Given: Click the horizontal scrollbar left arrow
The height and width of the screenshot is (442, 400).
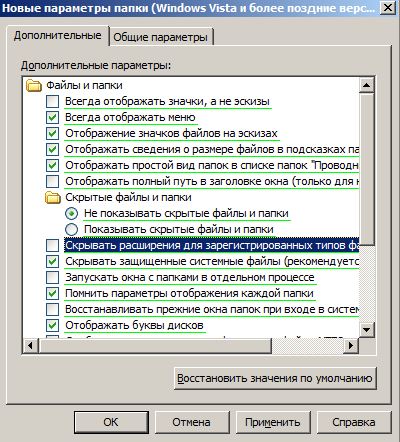Looking at the screenshot, I should coord(31,345).
